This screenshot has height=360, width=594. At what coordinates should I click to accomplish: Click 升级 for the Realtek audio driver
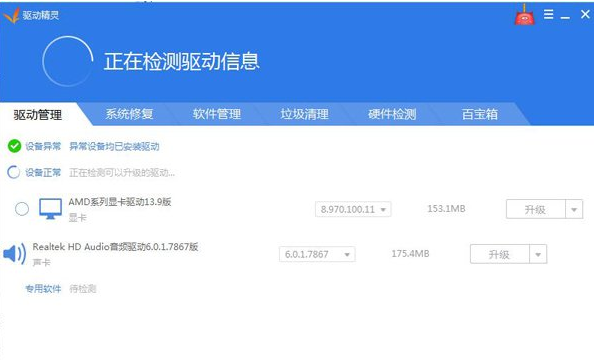500,254
